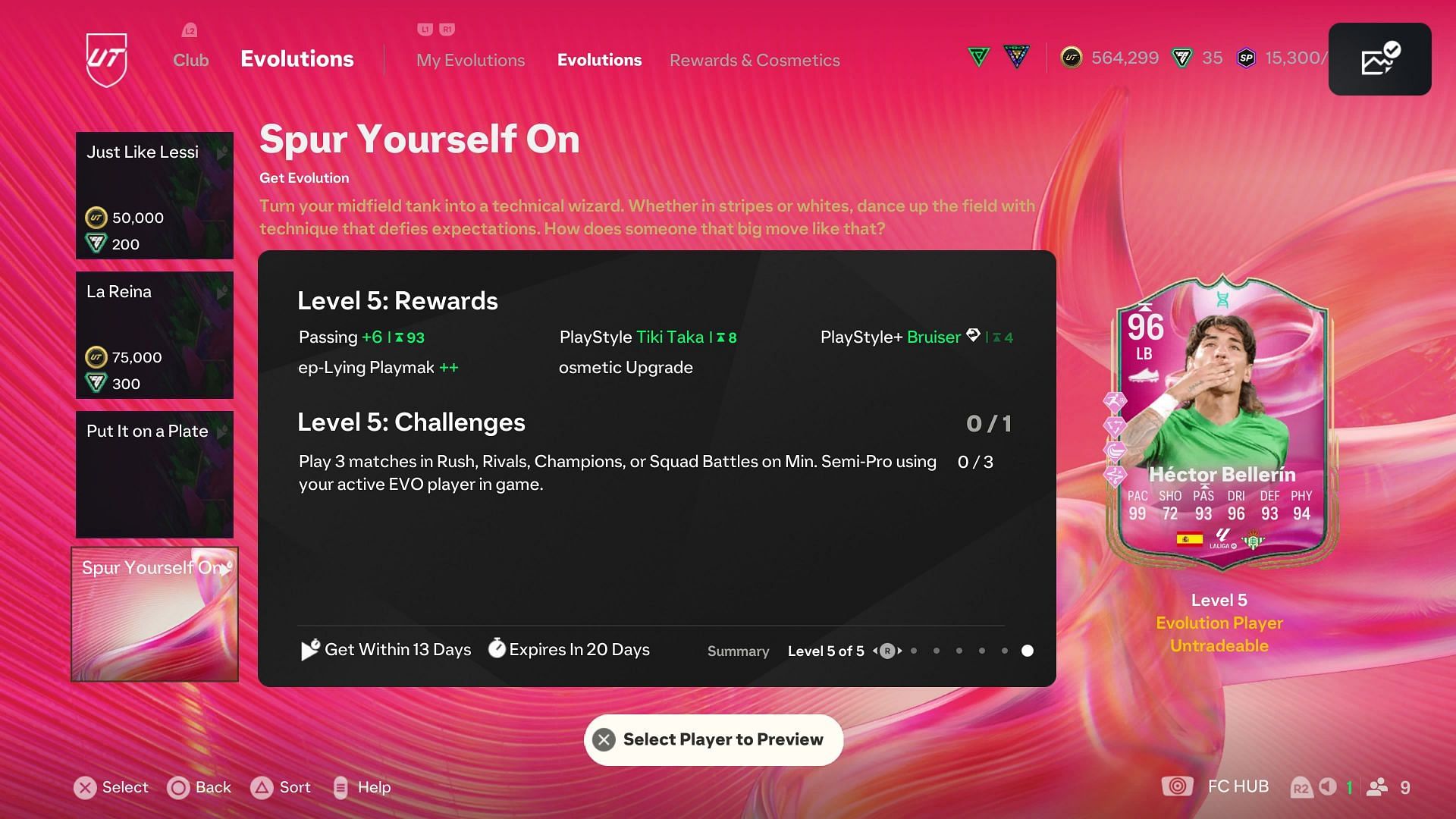Viewport: 1456px width, 819px height.
Task: Expand the La Reina evolution arrow
Action: [222, 293]
